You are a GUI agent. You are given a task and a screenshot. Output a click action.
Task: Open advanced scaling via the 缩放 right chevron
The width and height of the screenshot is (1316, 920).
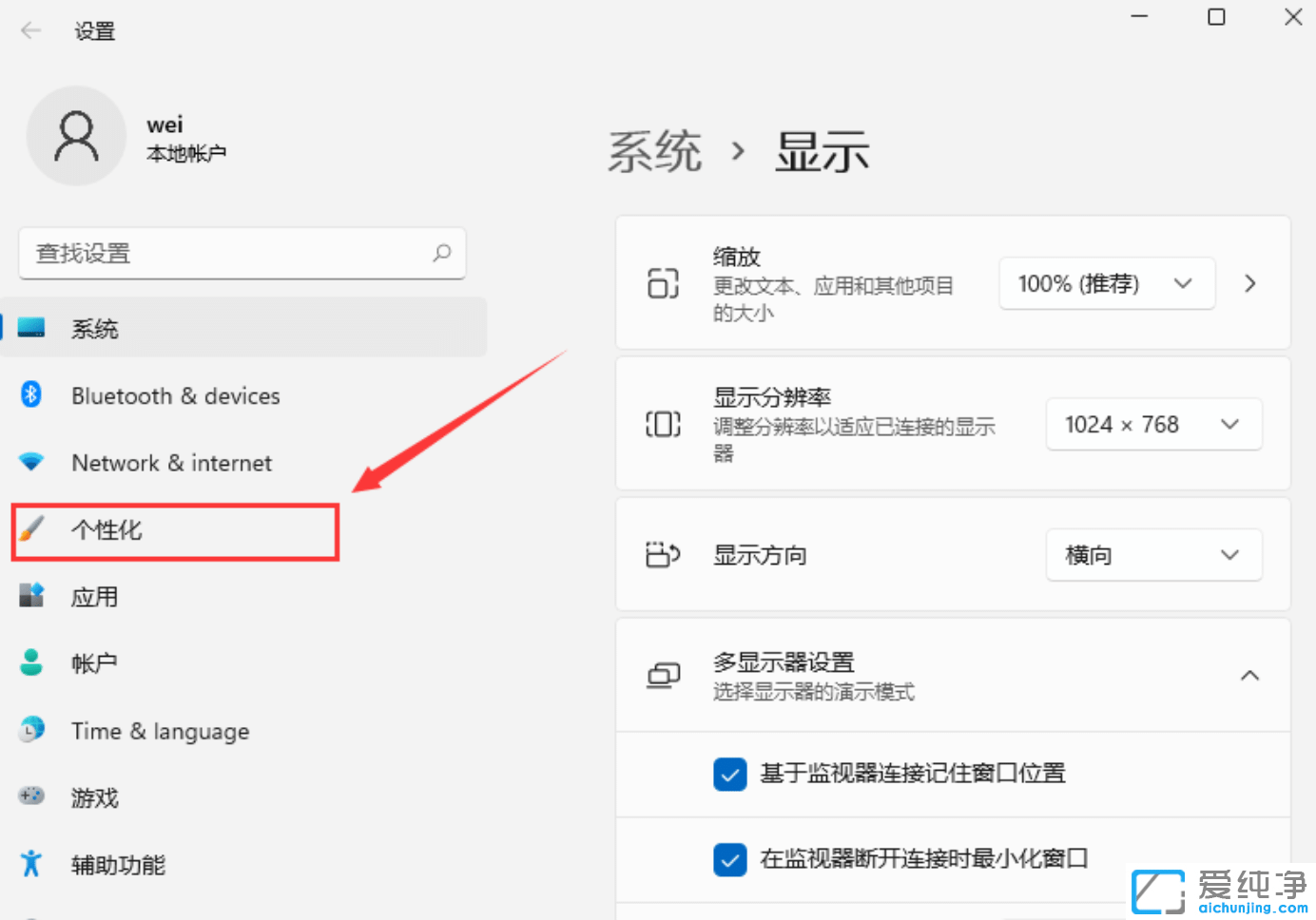click(x=1250, y=283)
